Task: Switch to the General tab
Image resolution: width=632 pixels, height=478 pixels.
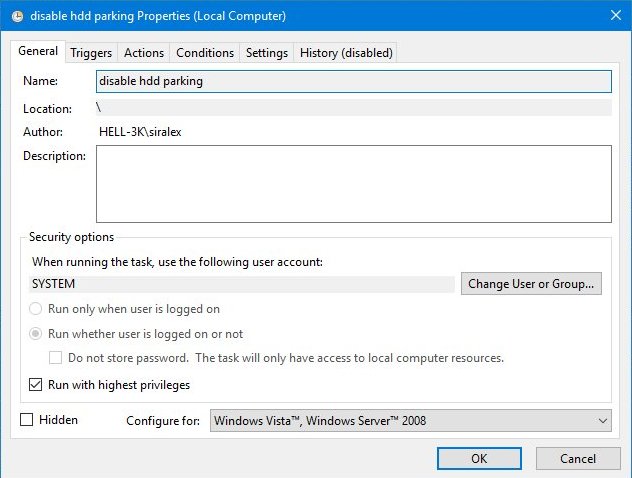Action: (x=38, y=51)
